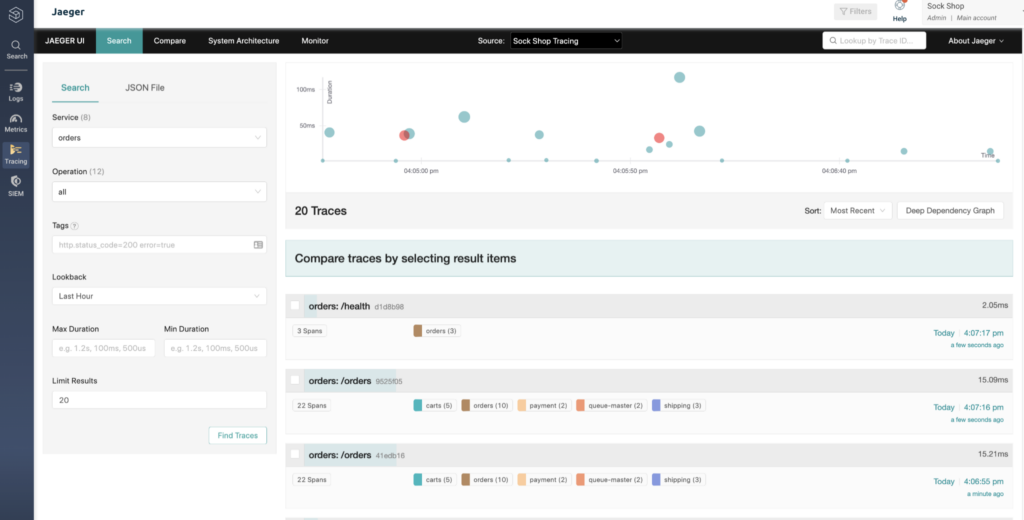Open the Sort dropdown Most Recent
The height and width of the screenshot is (520, 1024).
click(x=857, y=210)
